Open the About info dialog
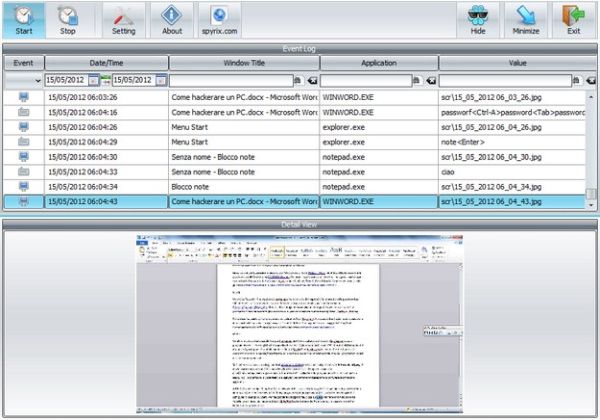 click(x=172, y=20)
